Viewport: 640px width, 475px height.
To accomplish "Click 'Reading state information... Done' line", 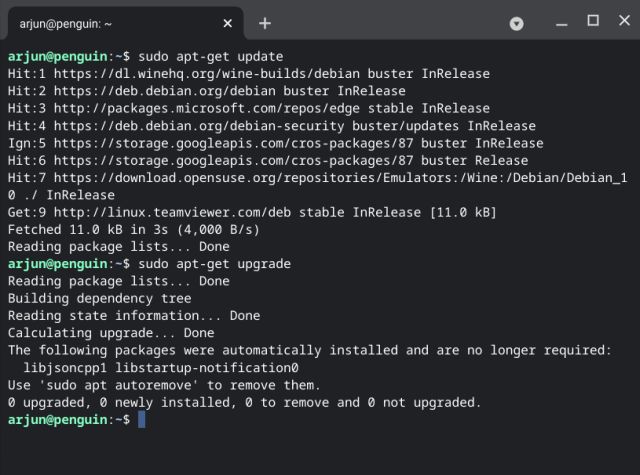I will pos(134,316).
